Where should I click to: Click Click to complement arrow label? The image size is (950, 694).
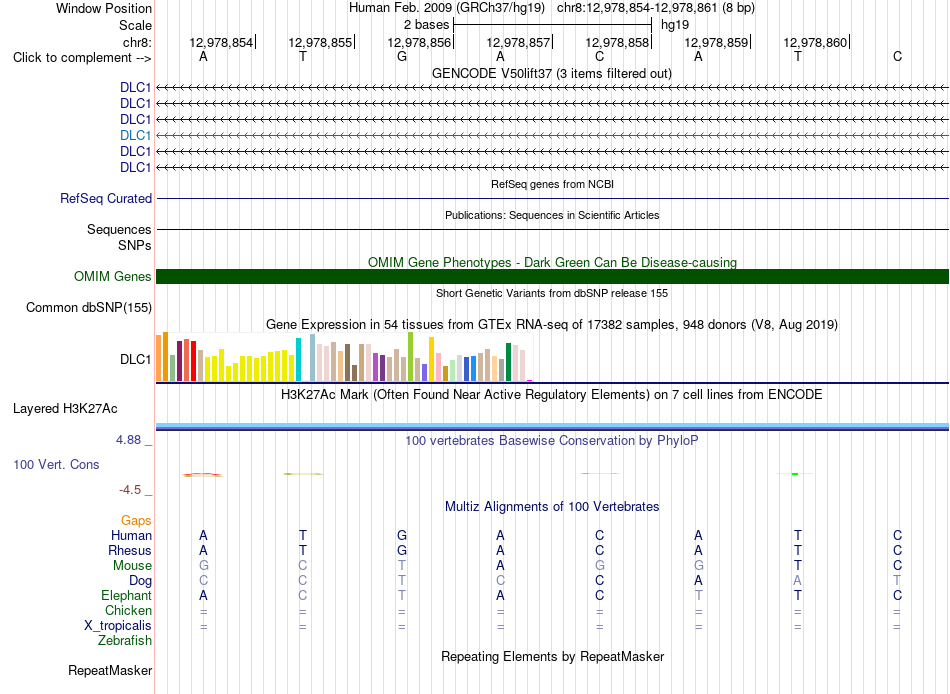pyautogui.click(x=82, y=58)
